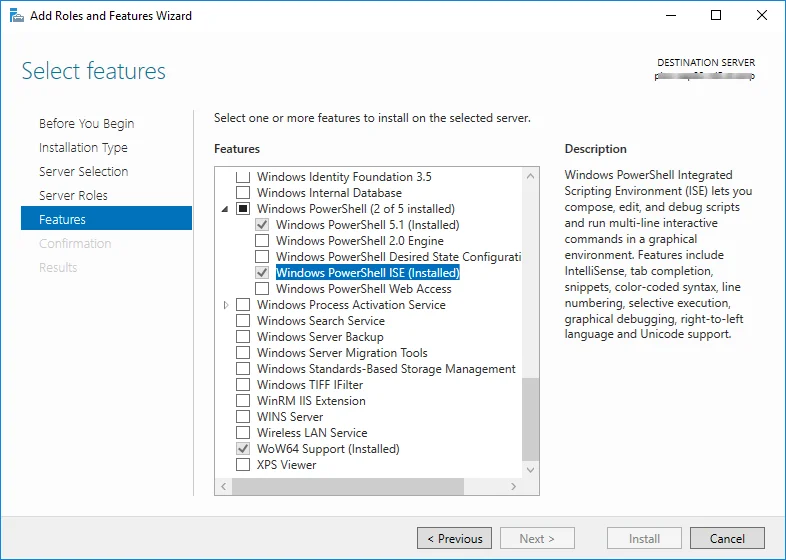Select Windows TIFF IFilter list item
The width and height of the screenshot is (786, 560).
(x=309, y=385)
